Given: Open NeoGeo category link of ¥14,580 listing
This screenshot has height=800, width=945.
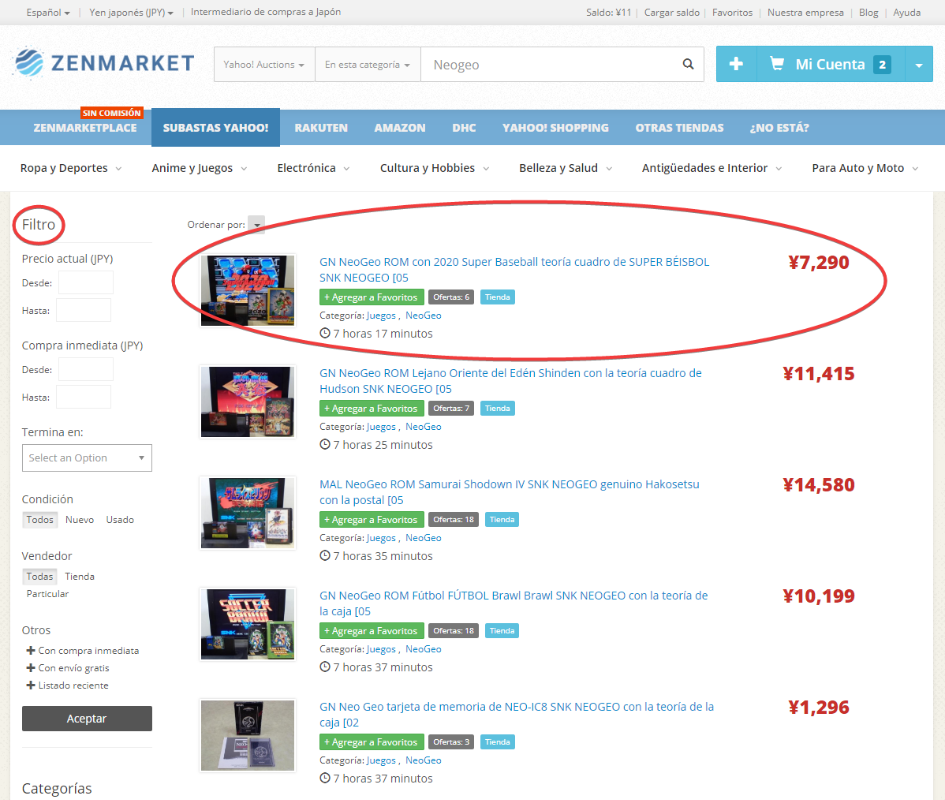Looking at the screenshot, I should pyautogui.click(x=423, y=538).
